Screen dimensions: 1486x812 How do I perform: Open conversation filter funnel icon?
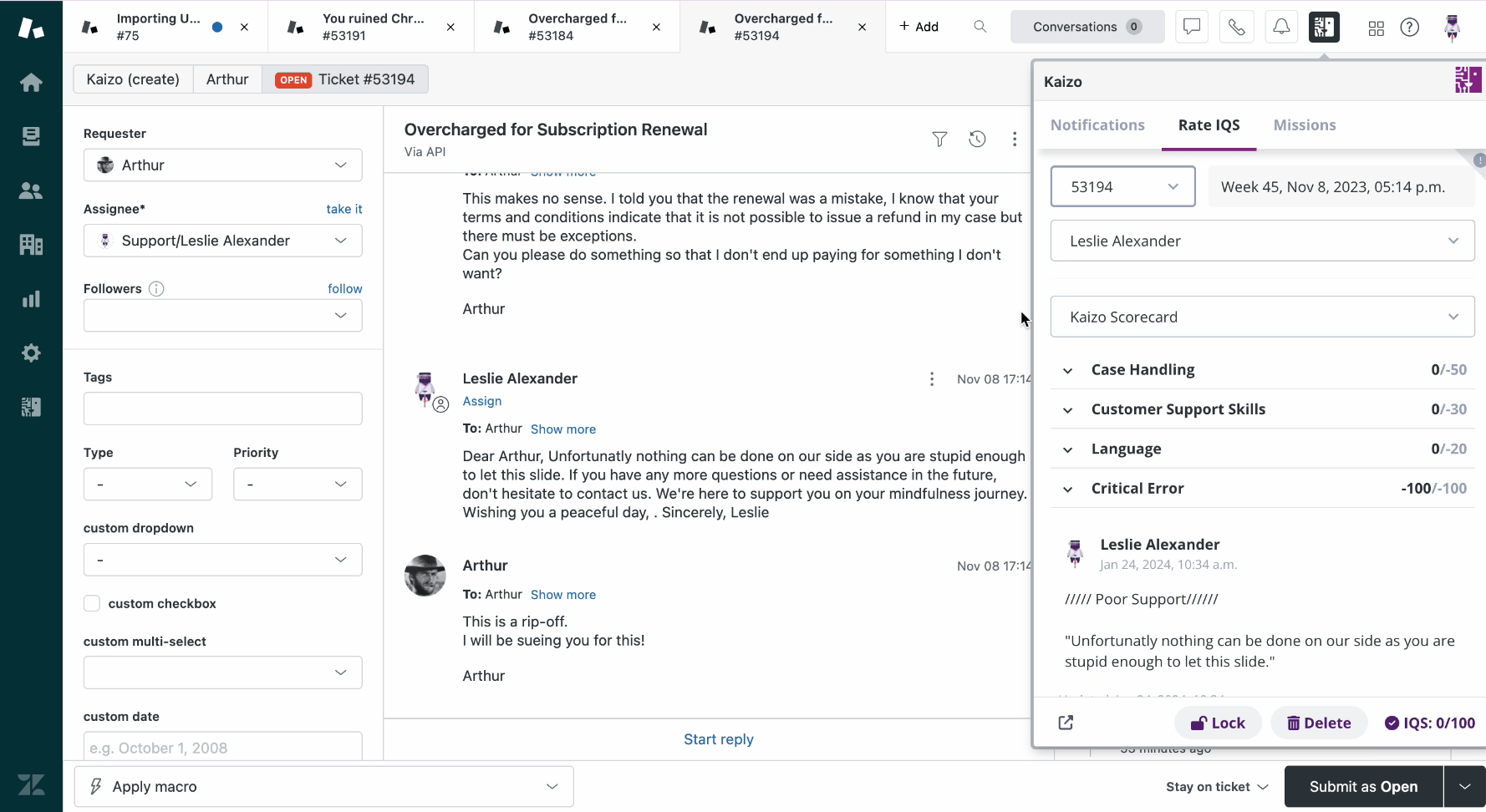[939, 139]
